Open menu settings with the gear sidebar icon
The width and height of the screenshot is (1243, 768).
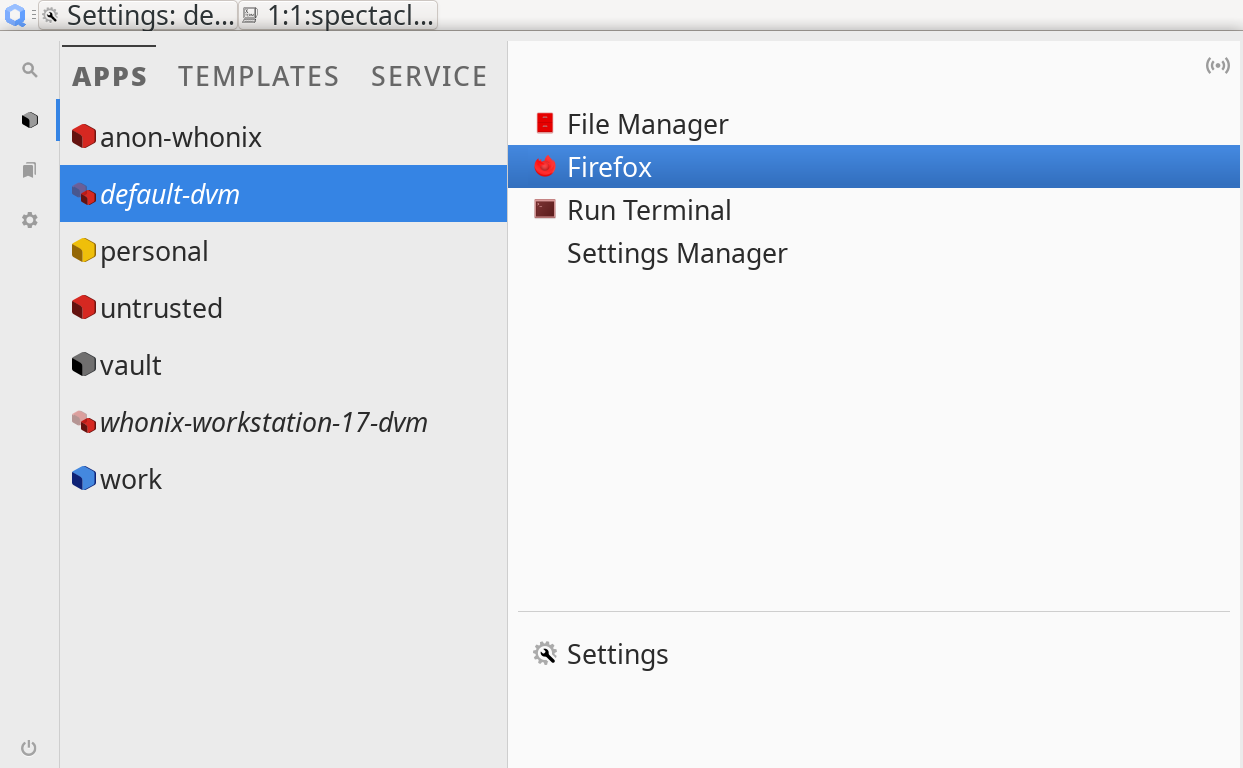pos(29,220)
